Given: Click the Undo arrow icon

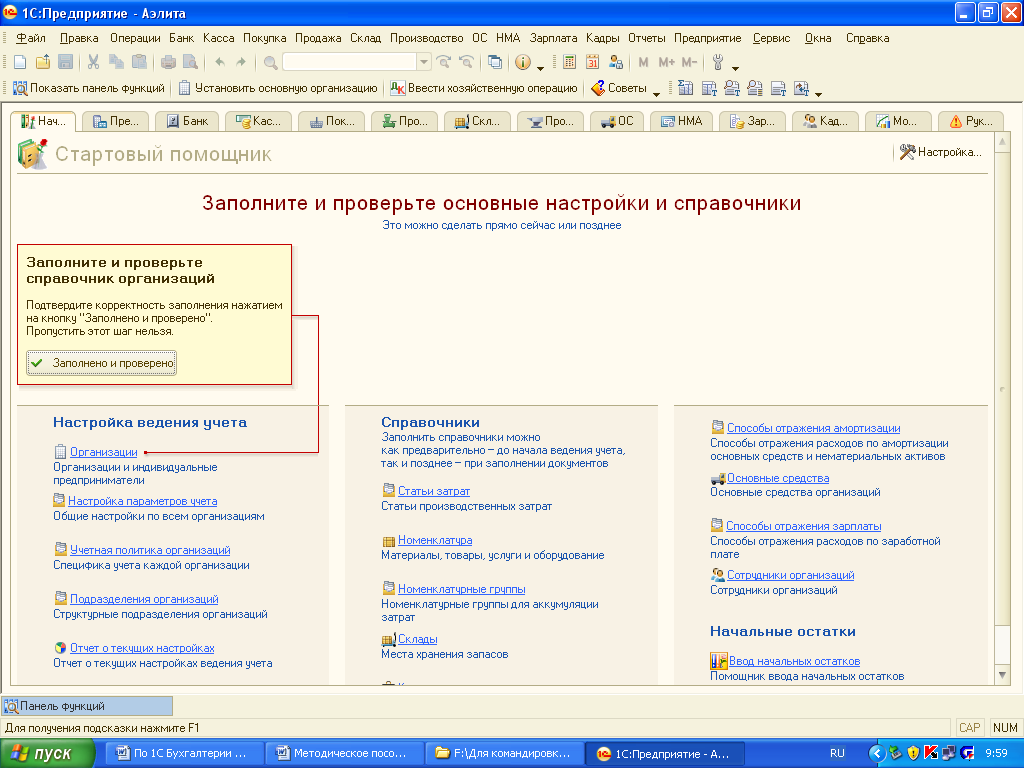Looking at the screenshot, I should (x=220, y=62).
